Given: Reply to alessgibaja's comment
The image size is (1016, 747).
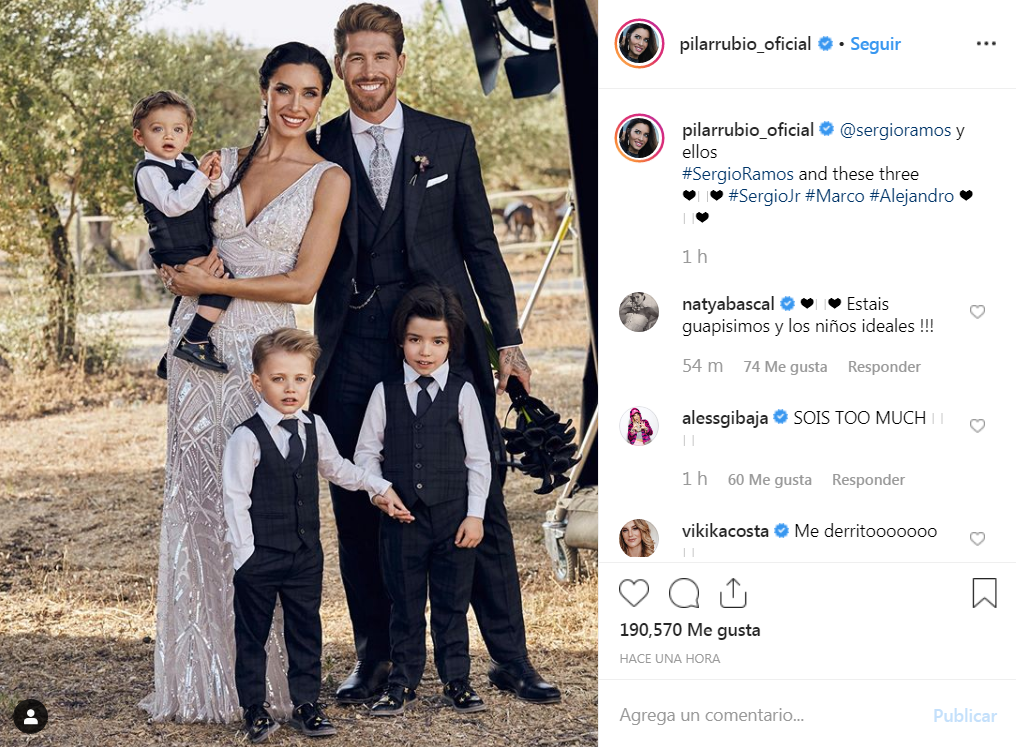Looking at the screenshot, I should 868,479.
